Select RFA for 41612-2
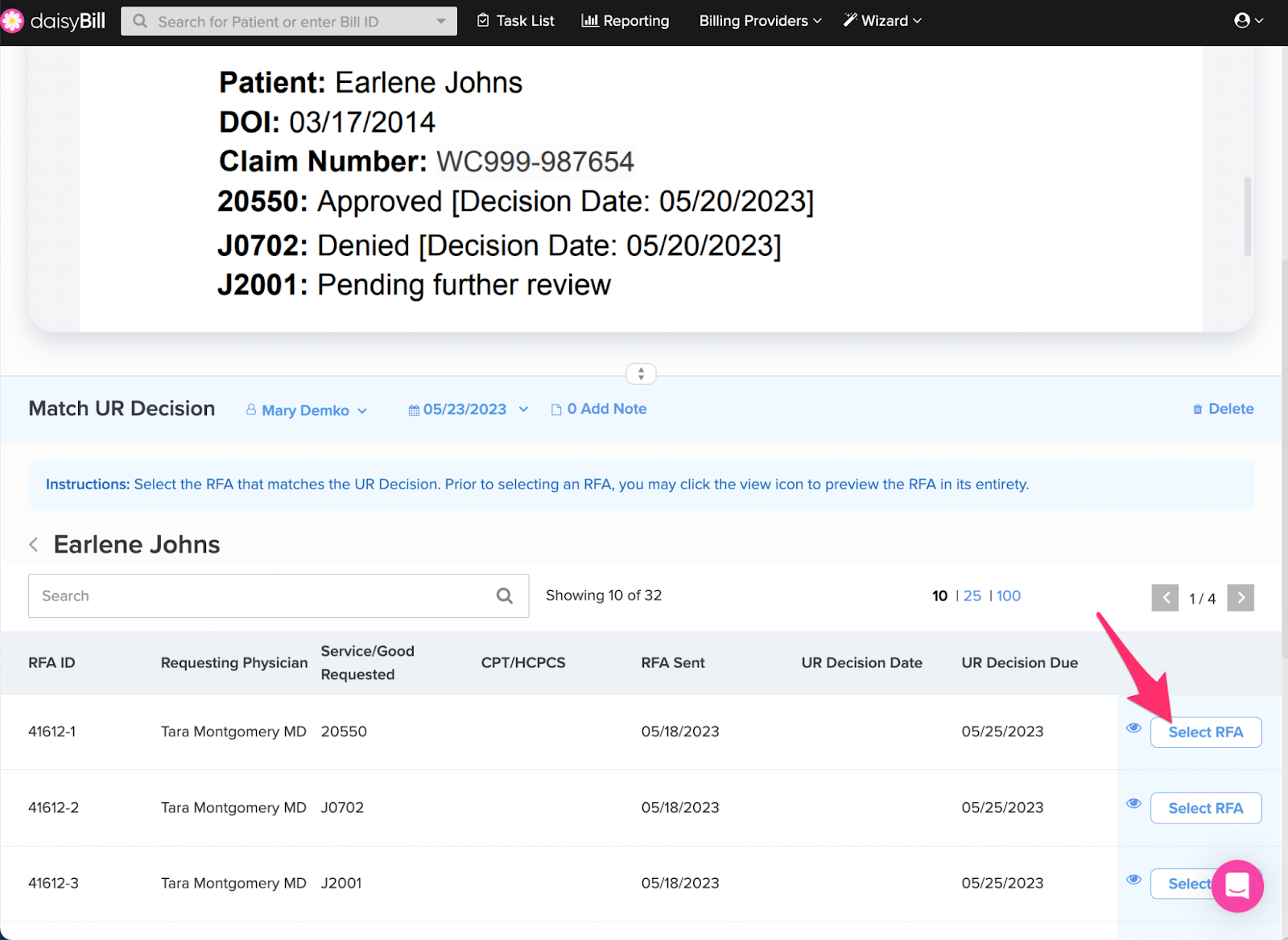Image resolution: width=1288 pixels, height=940 pixels. (1205, 808)
